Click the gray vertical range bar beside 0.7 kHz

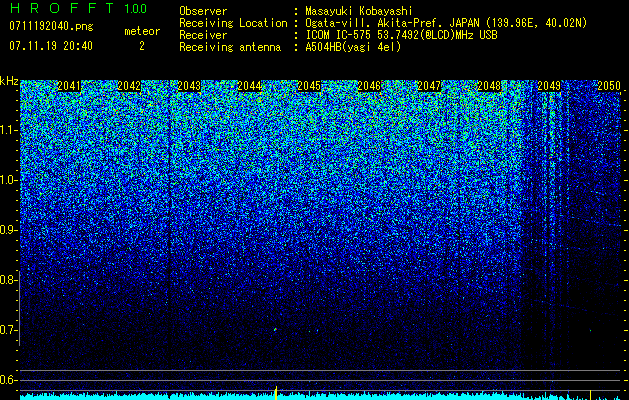tap(20, 309)
